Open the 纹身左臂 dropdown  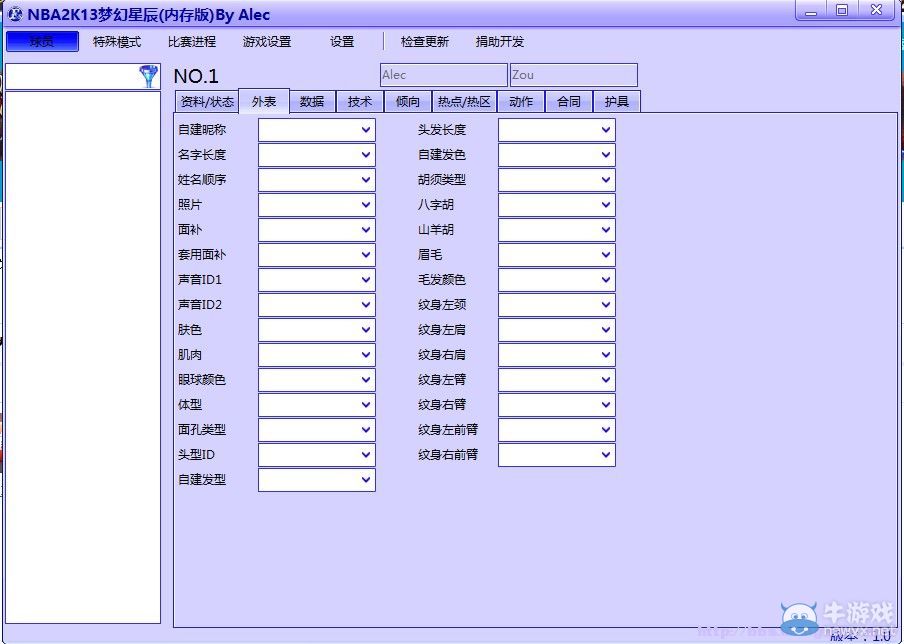click(x=556, y=380)
